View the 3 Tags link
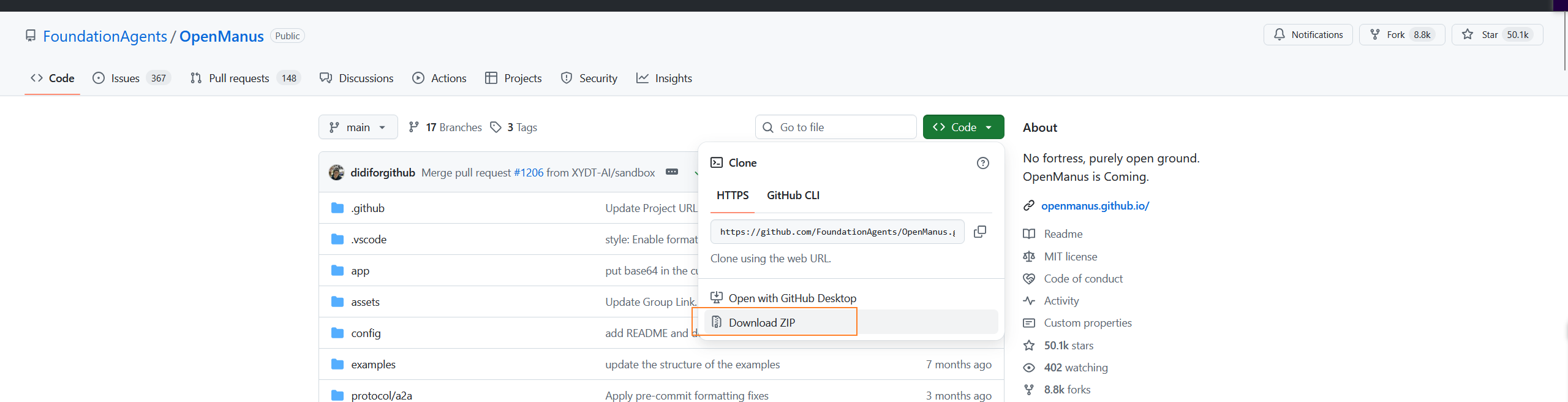The width and height of the screenshot is (1568, 402). [513, 127]
